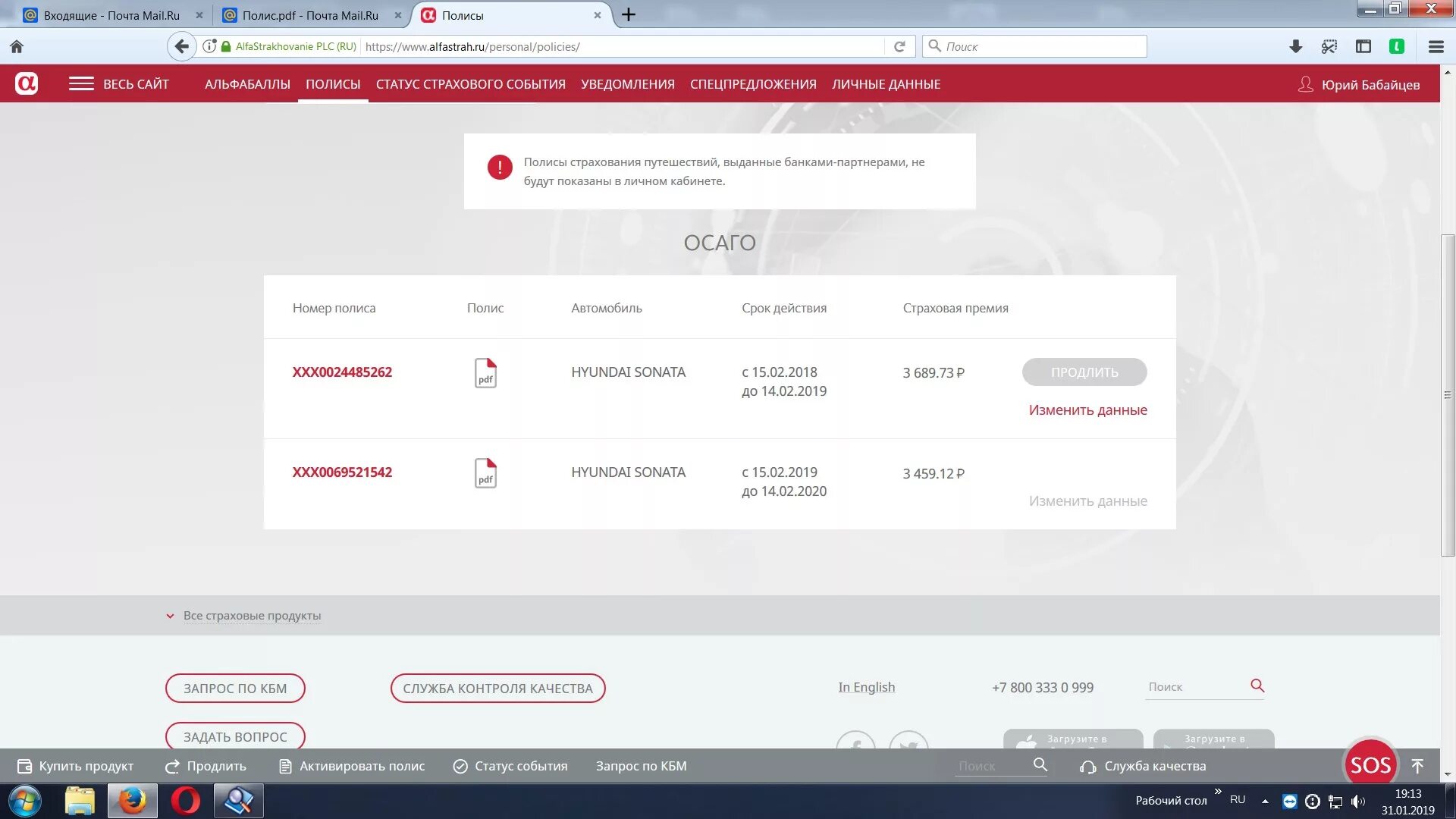The height and width of the screenshot is (819, 1456).
Task: Click the user profile icon beside Юрий Бабайцев
Action: [x=1305, y=84]
